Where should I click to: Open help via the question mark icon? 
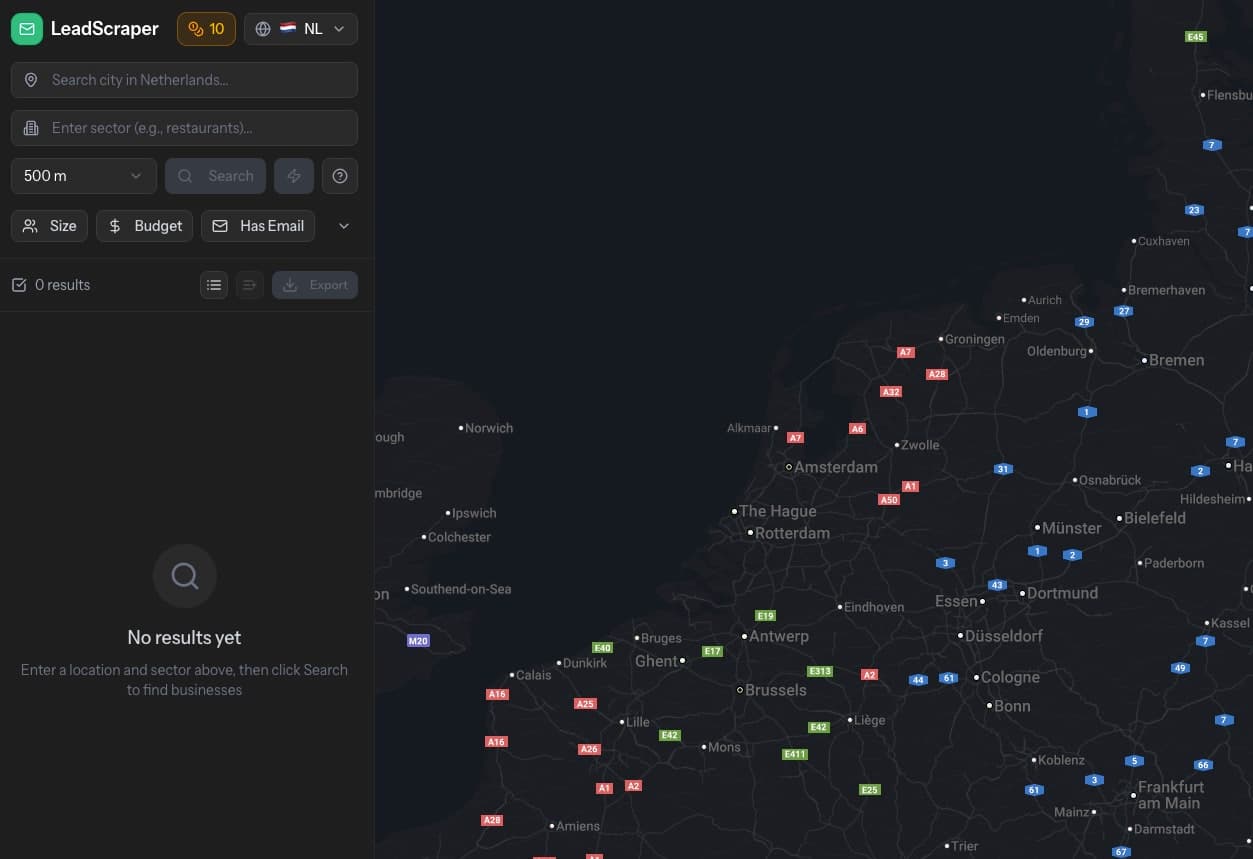(x=339, y=175)
